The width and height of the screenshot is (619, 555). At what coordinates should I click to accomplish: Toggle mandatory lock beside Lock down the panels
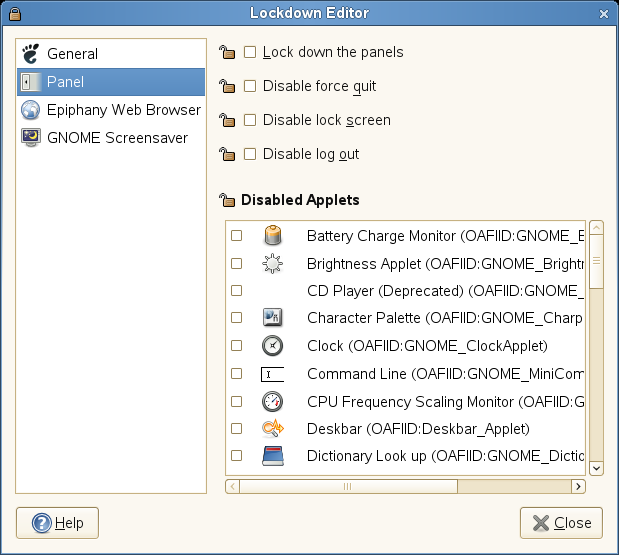(x=227, y=52)
